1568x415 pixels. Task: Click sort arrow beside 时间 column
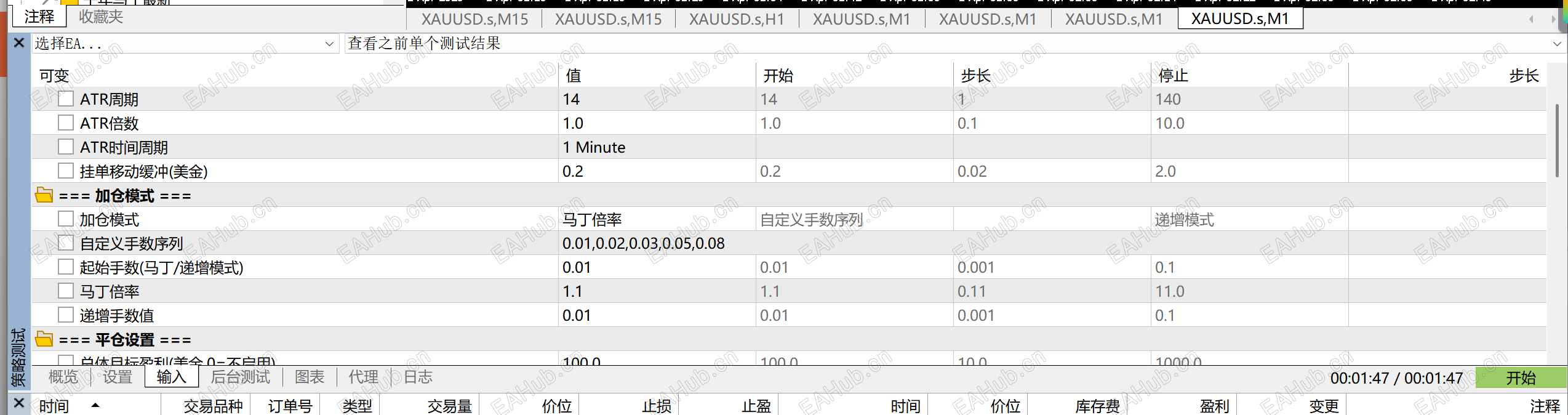tap(95, 405)
